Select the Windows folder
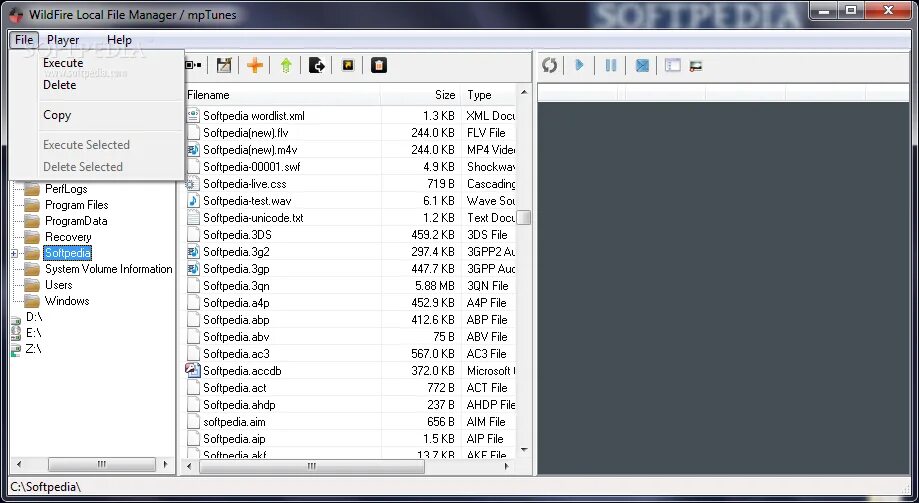The width and height of the screenshot is (919, 503). (67, 301)
